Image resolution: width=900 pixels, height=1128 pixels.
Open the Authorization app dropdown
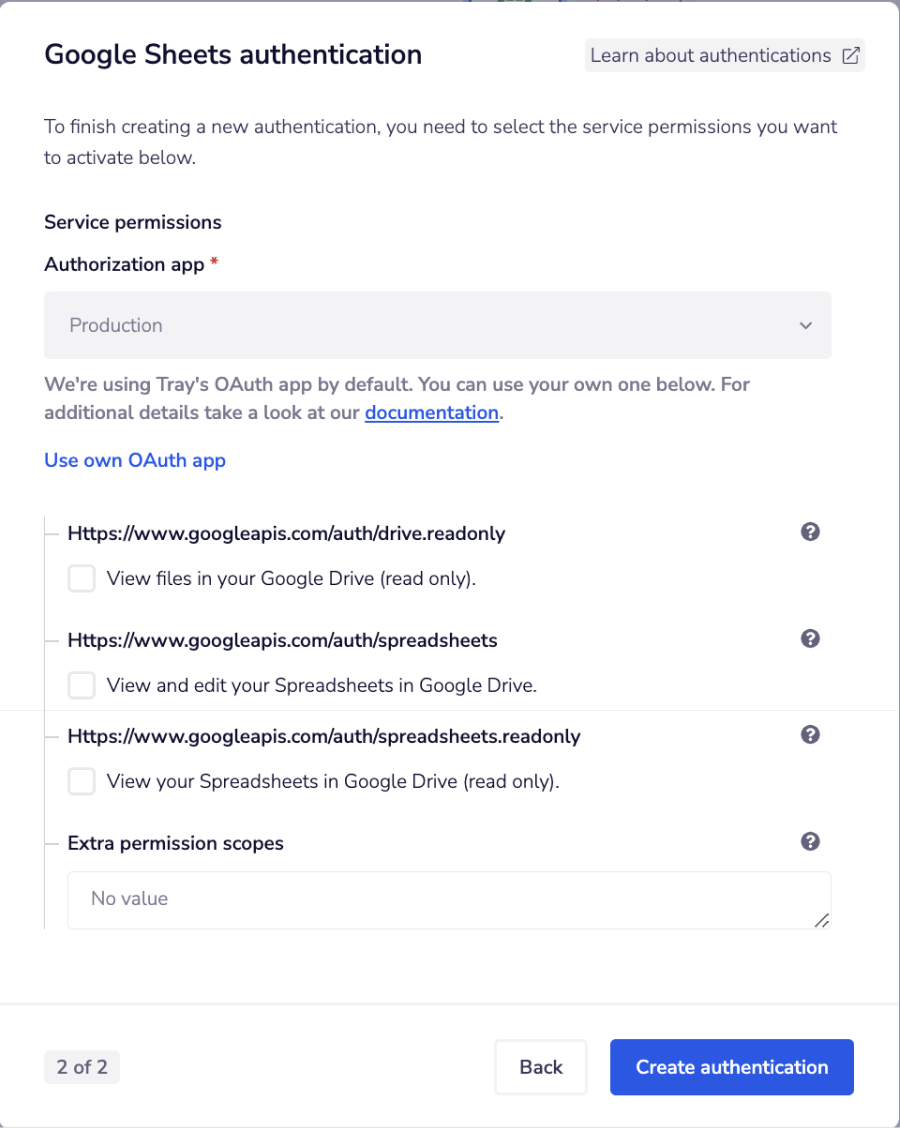tap(437, 325)
